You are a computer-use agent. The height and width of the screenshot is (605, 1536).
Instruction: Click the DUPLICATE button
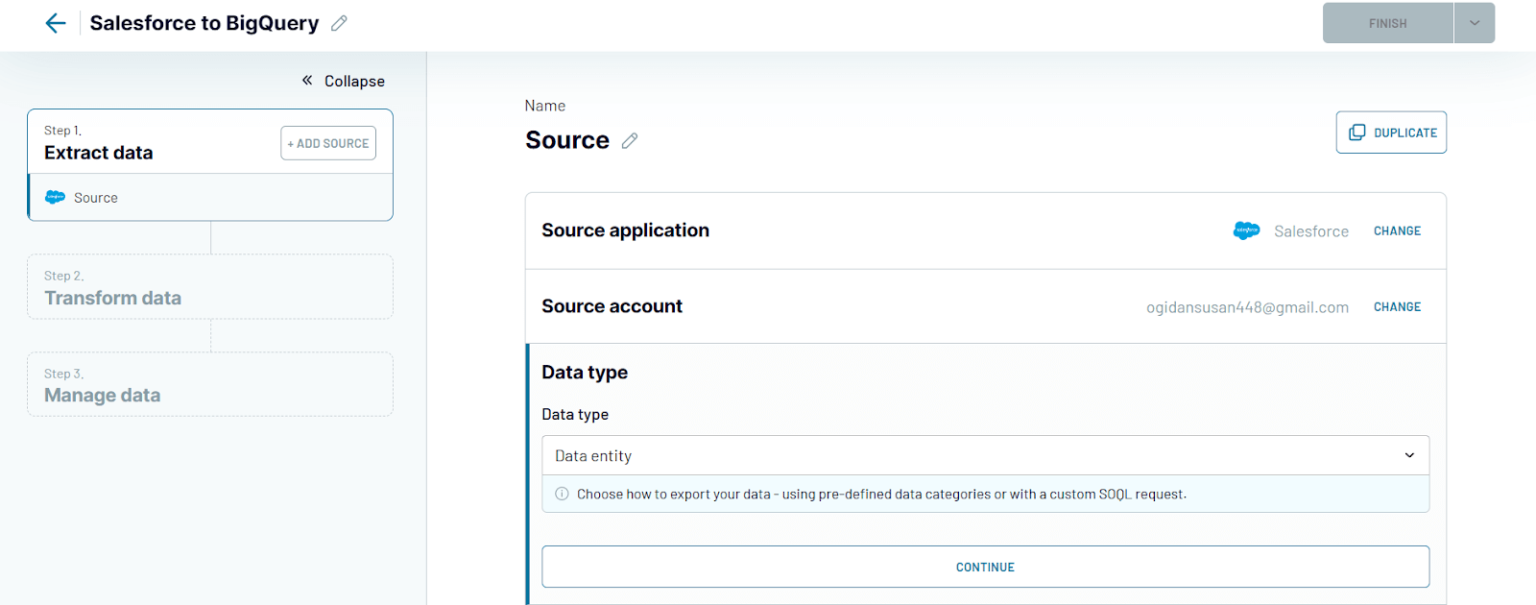pyautogui.click(x=1391, y=131)
